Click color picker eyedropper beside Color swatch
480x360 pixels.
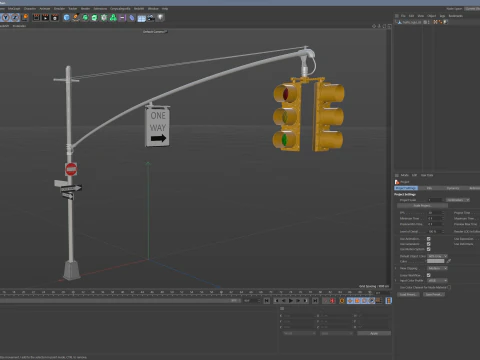coord(449,261)
